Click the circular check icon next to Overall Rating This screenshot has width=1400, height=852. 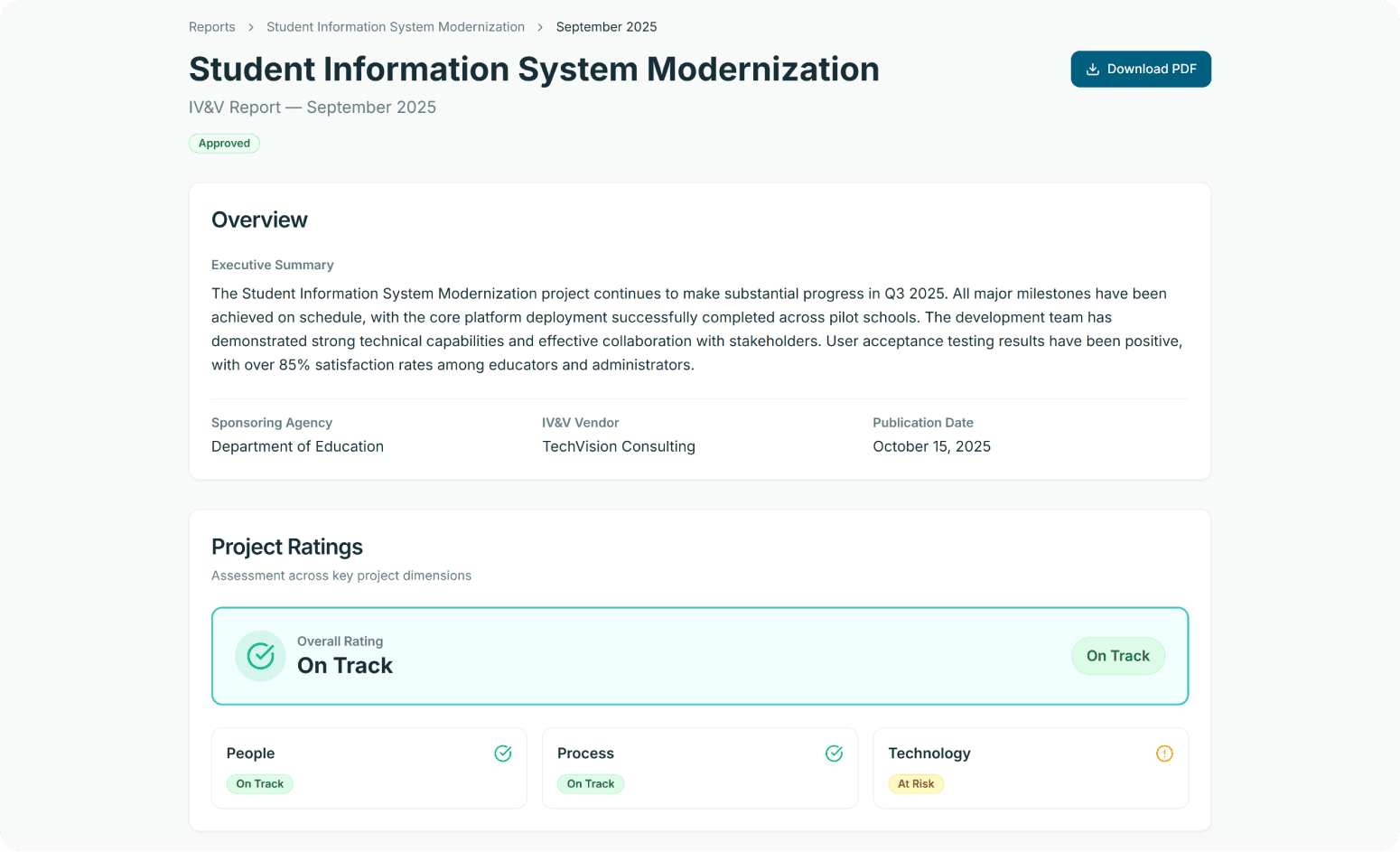click(260, 656)
